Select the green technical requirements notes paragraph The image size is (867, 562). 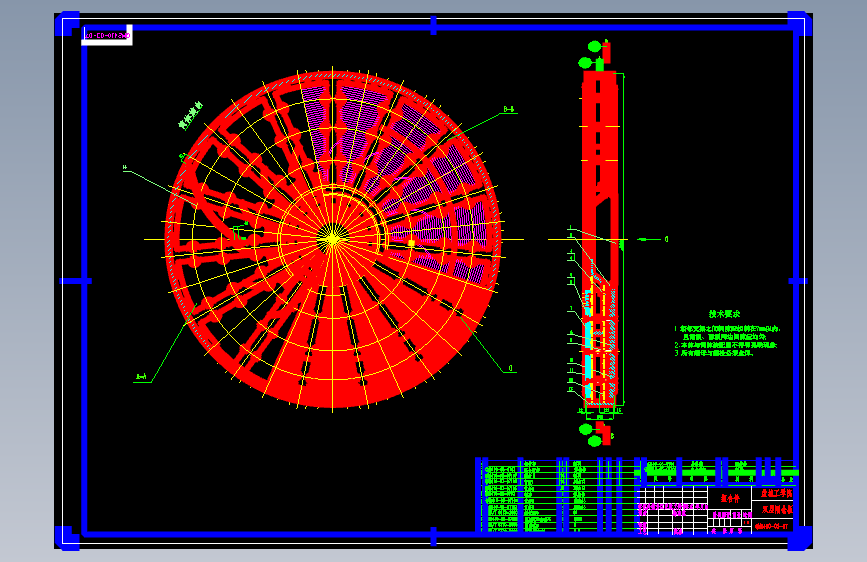(x=727, y=341)
